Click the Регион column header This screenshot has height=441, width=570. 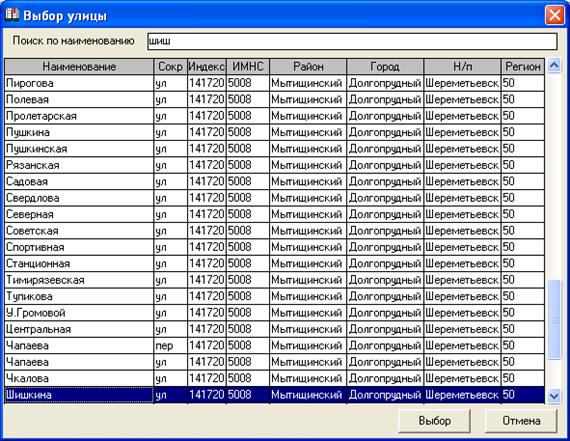(523, 67)
